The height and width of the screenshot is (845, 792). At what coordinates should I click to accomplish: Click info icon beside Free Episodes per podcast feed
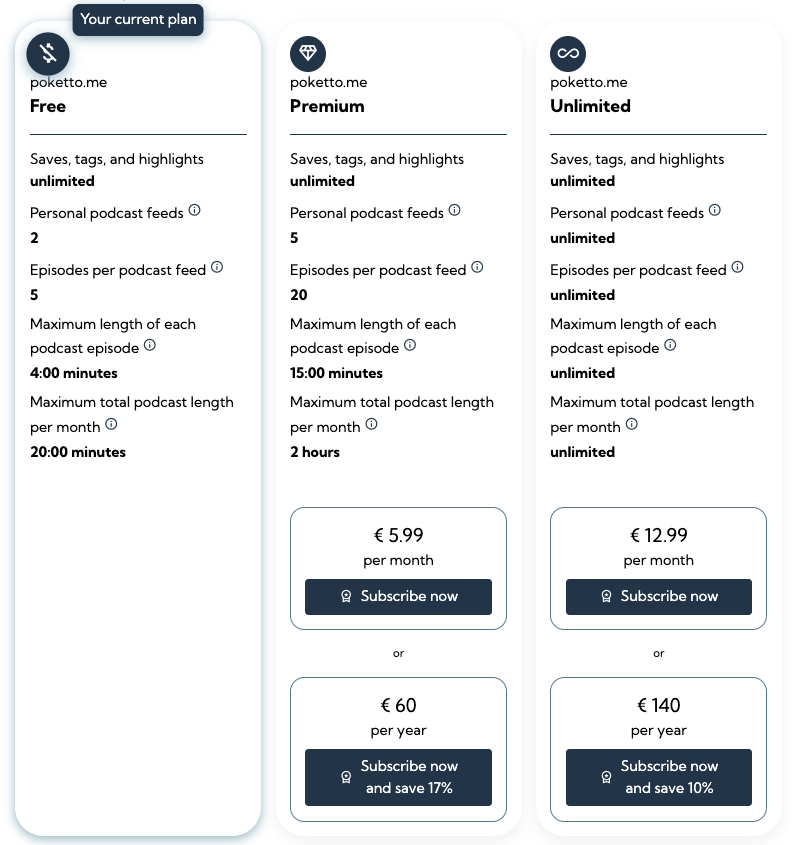coord(217,268)
